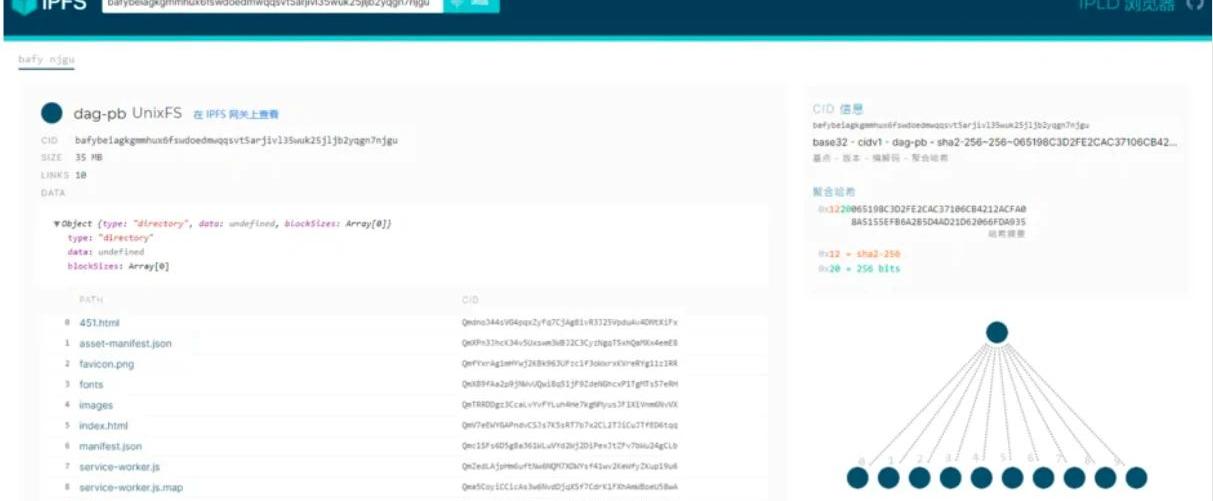Click the 'blockSizes: Array[0]' property row
The width and height of the screenshot is (1213, 501).
[118, 266]
